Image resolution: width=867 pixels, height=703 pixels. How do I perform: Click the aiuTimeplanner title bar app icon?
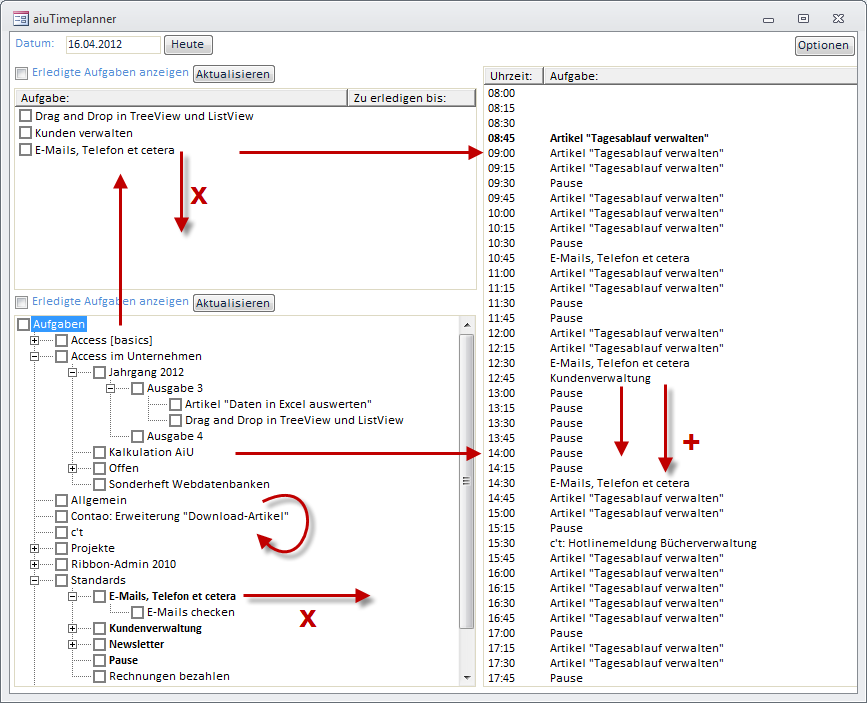click(x=20, y=18)
